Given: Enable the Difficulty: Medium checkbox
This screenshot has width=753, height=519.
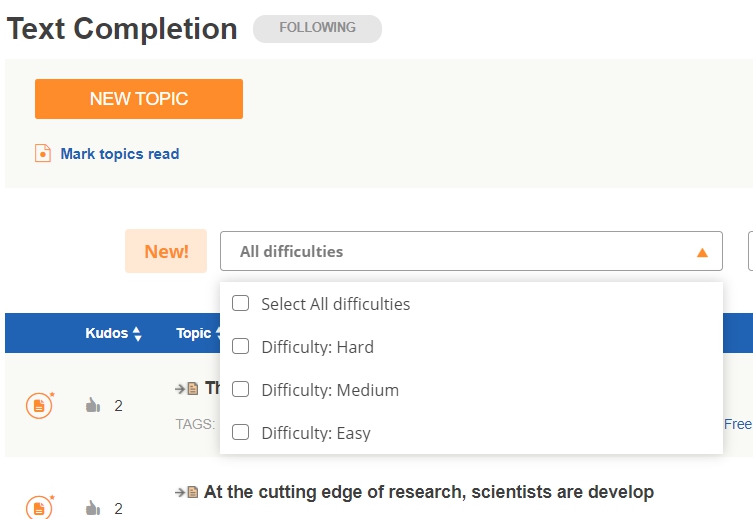Looking at the screenshot, I should point(240,389).
